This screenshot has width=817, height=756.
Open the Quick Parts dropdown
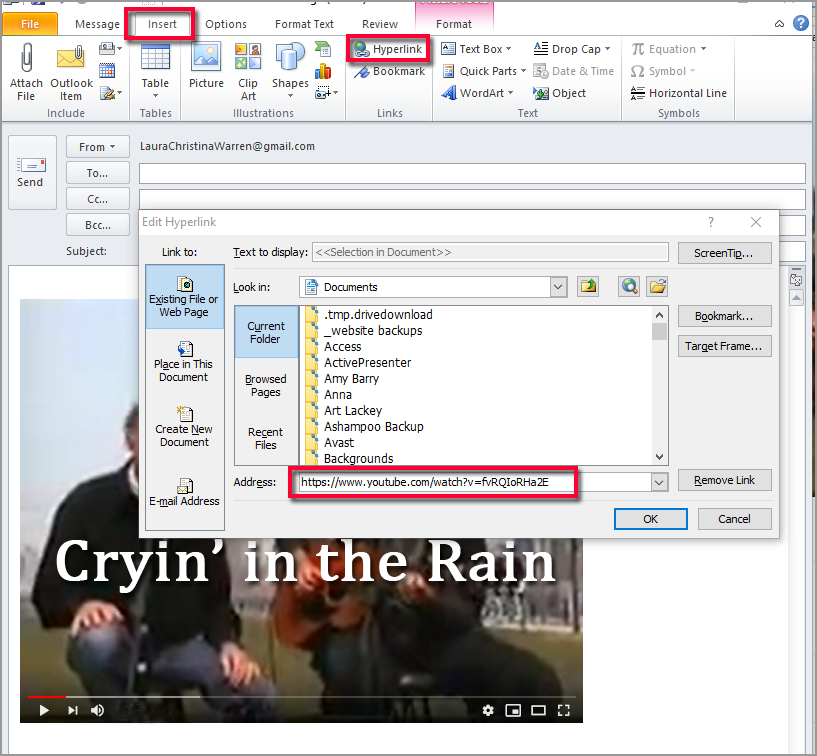[523, 71]
